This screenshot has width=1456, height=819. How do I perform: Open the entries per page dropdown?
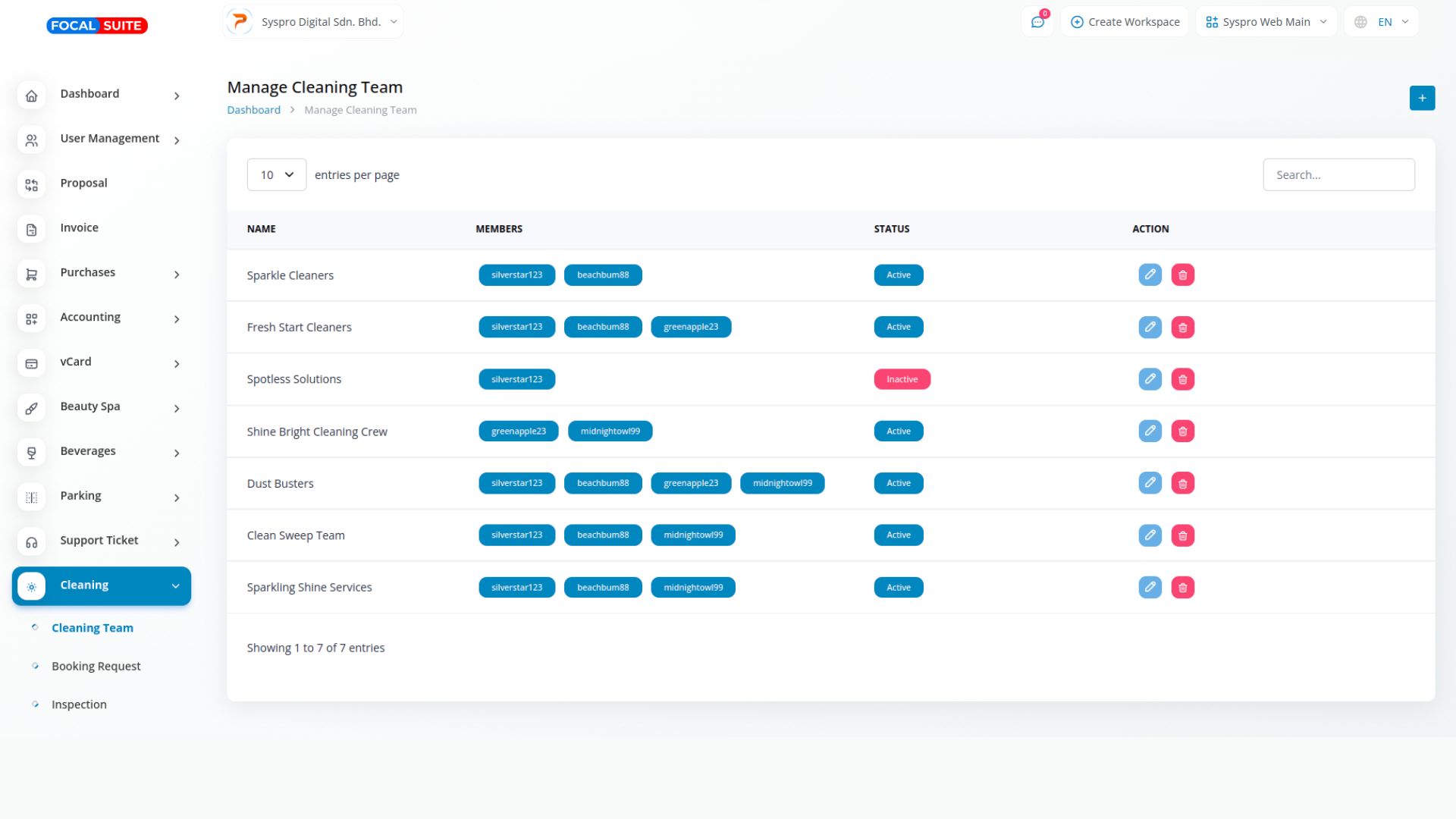pyautogui.click(x=277, y=174)
